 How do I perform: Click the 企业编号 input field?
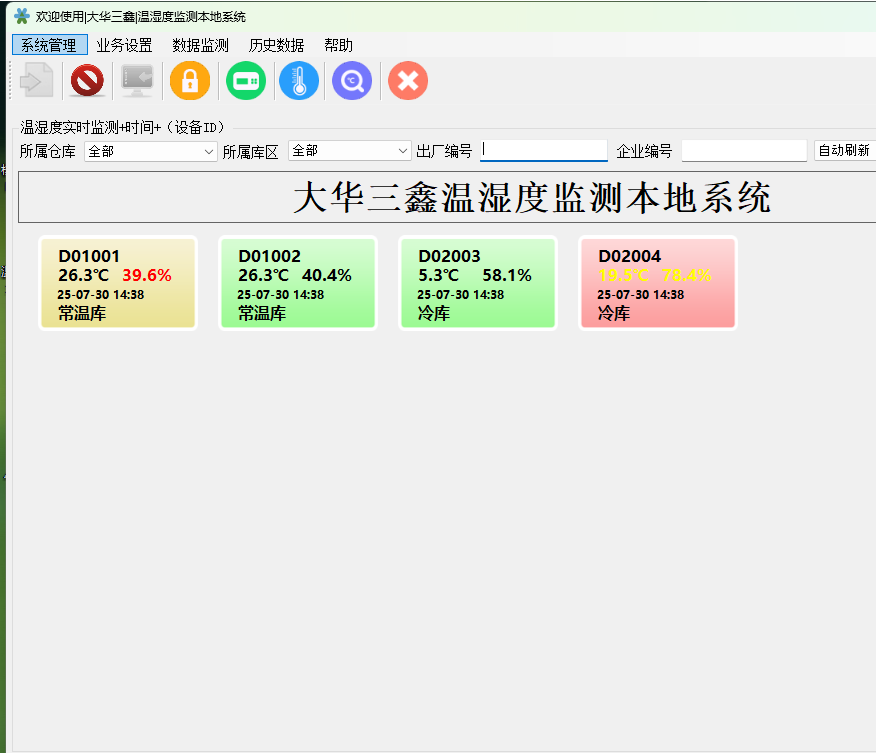click(744, 151)
